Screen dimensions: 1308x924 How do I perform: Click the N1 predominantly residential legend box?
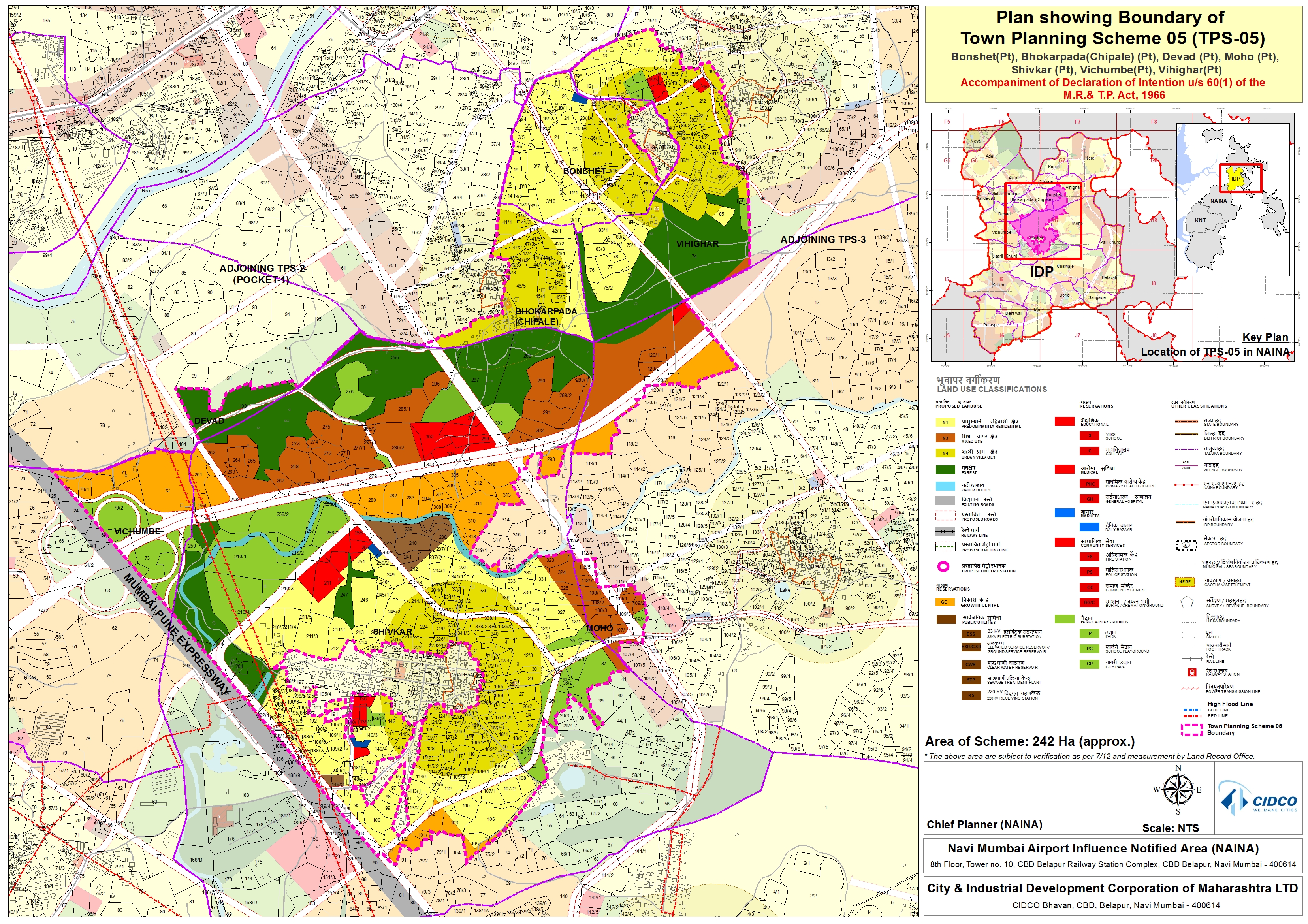click(x=945, y=423)
